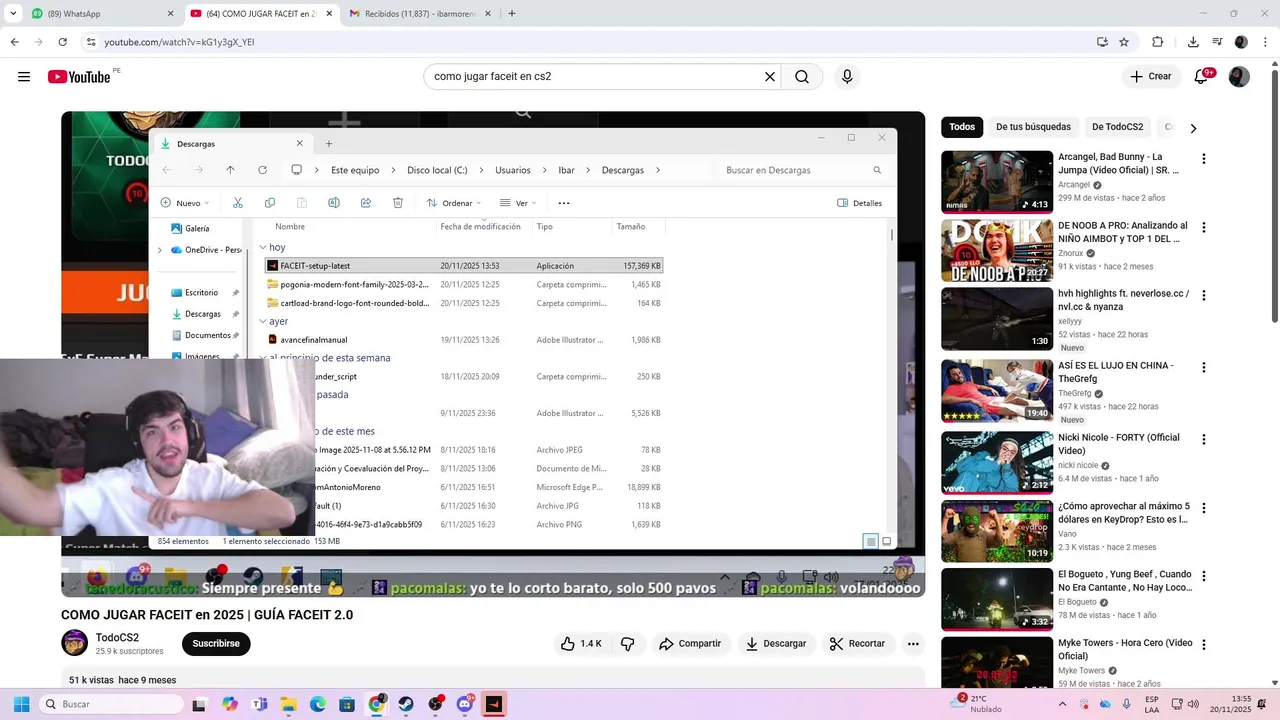
Task: Open the Chrome extensions puzzle icon
Action: [x=1158, y=42]
